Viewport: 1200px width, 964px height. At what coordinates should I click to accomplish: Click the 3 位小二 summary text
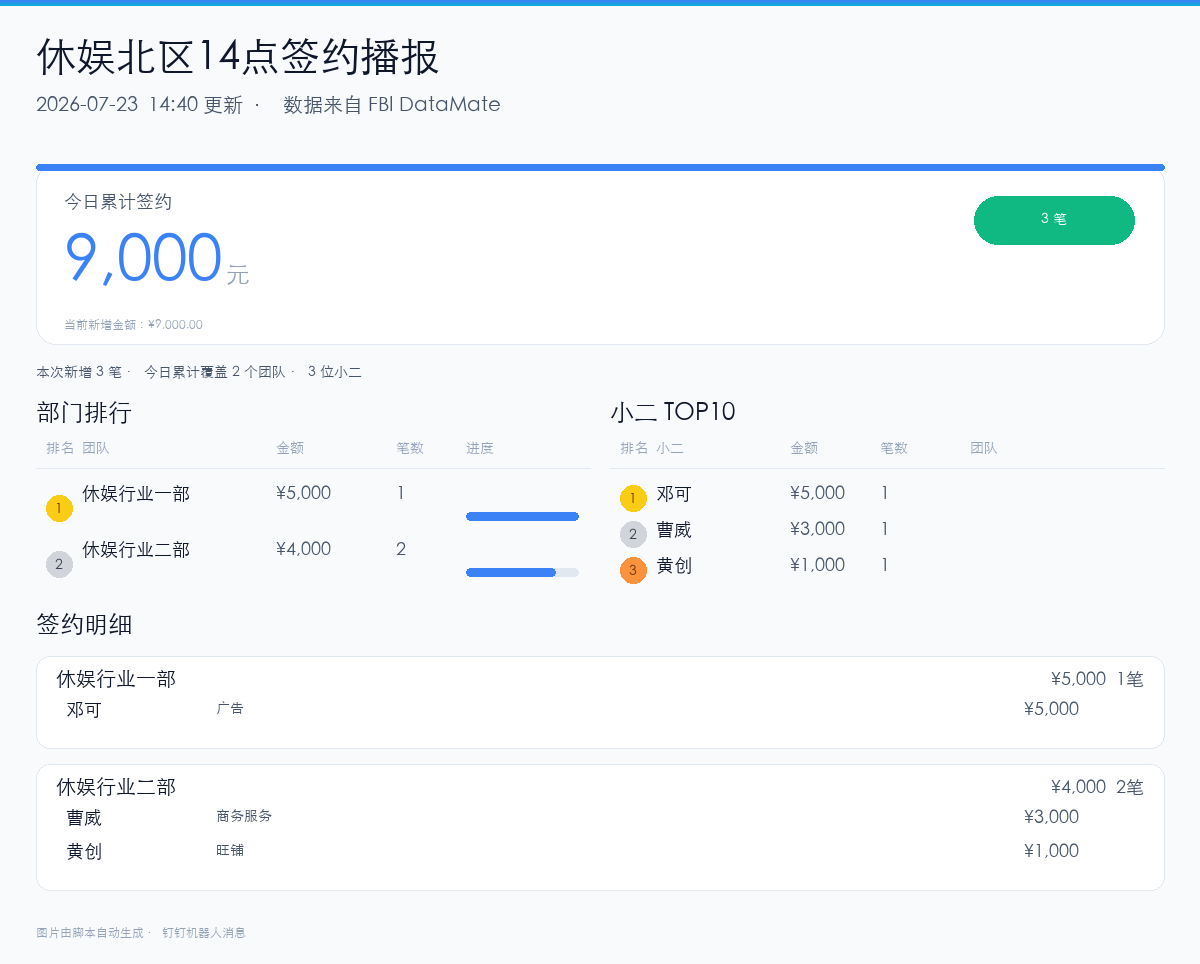pos(334,372)
